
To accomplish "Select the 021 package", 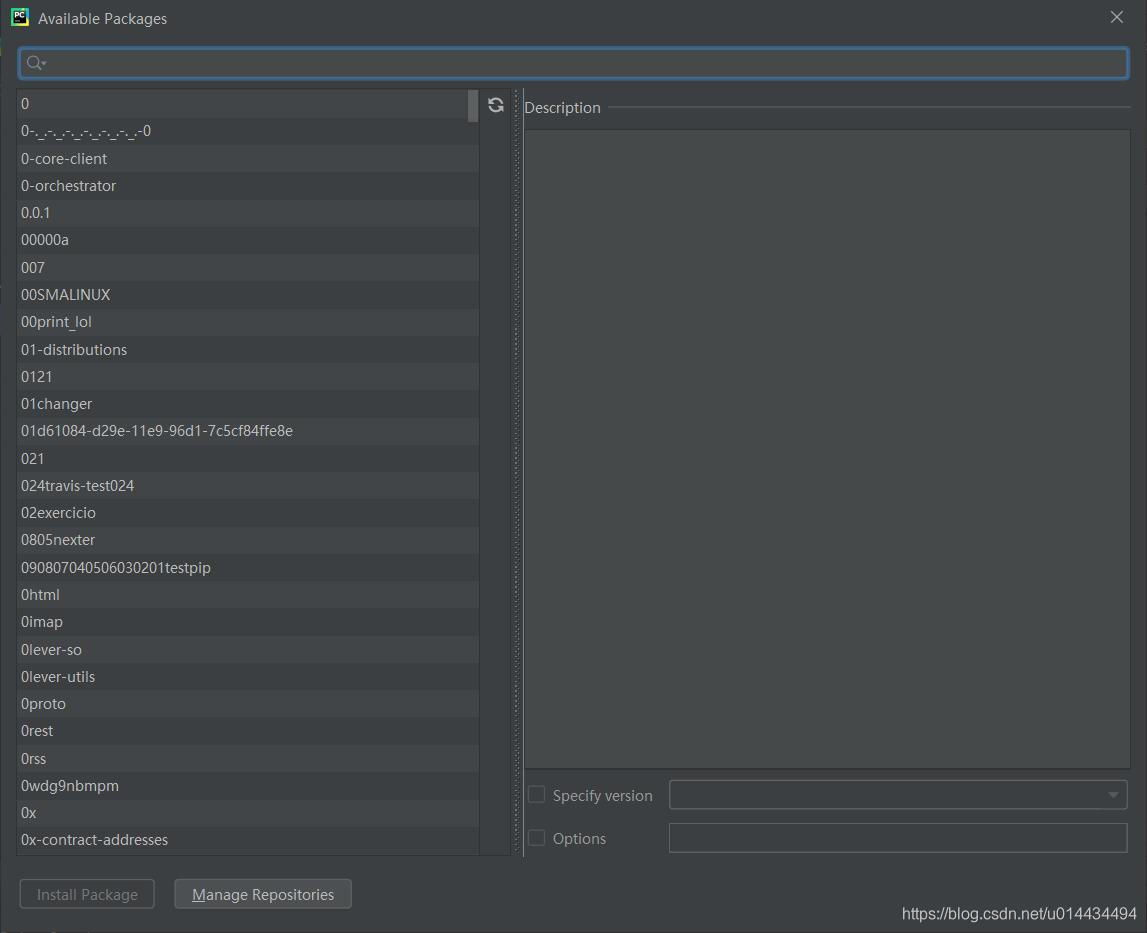I will (x=248, y=459).
